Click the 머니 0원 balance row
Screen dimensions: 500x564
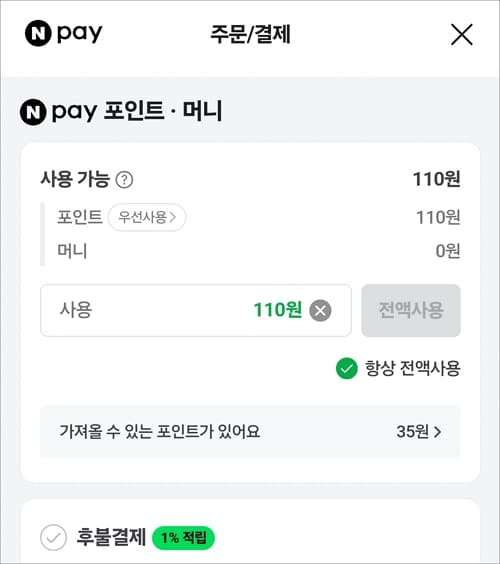coord(259,251)
